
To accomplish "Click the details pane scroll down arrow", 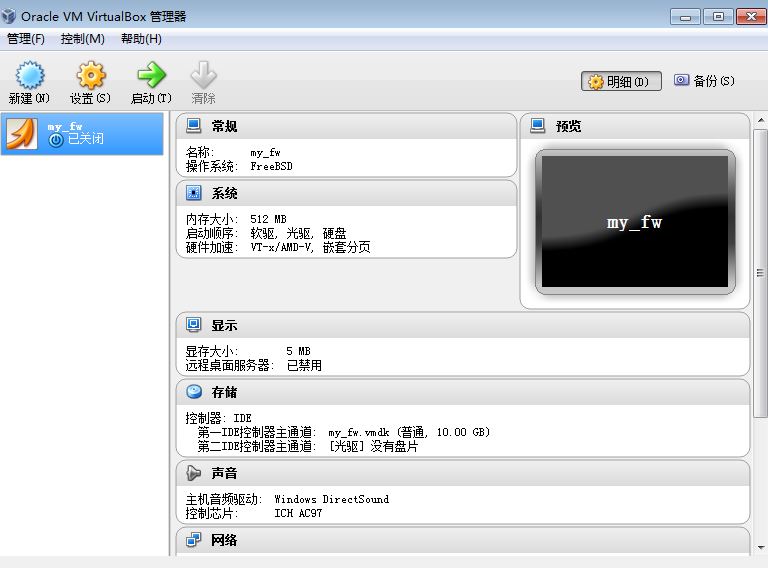I will coord(761,548).
